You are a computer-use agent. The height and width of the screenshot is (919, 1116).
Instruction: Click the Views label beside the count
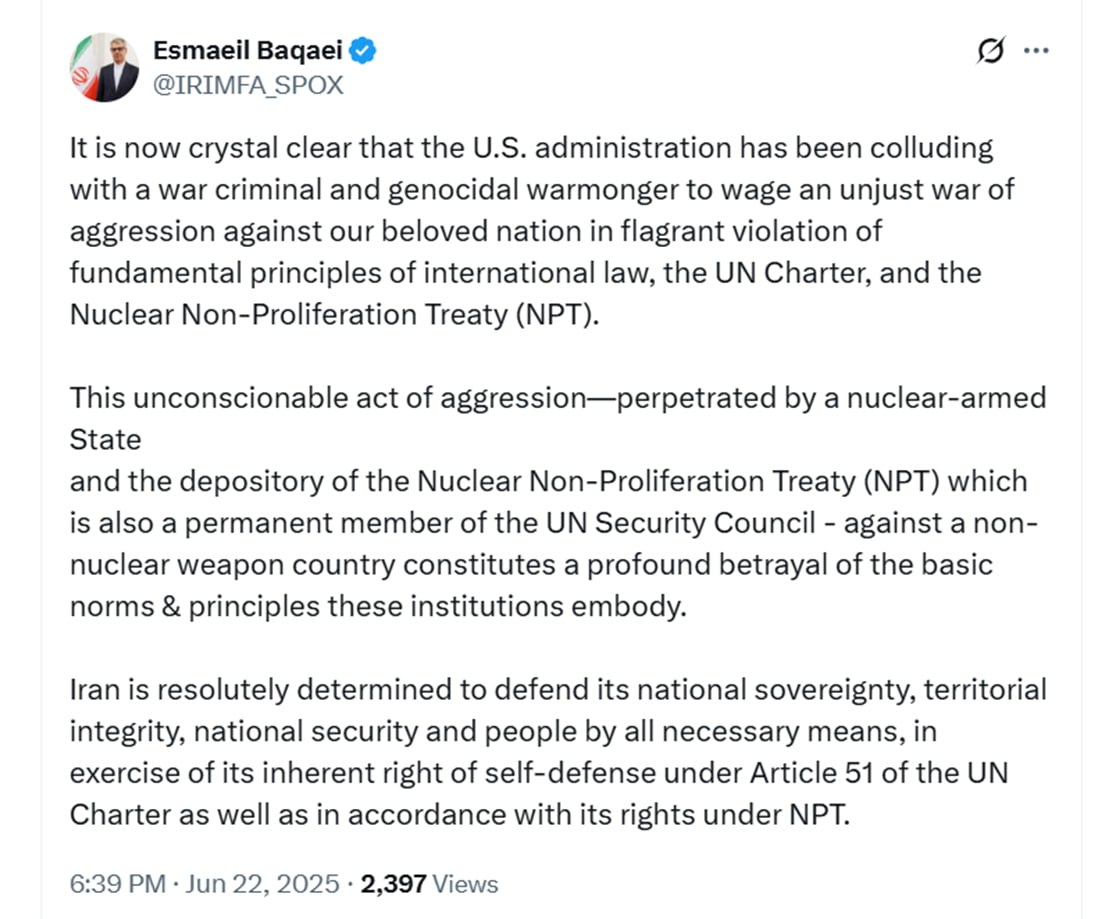[465, 884]
